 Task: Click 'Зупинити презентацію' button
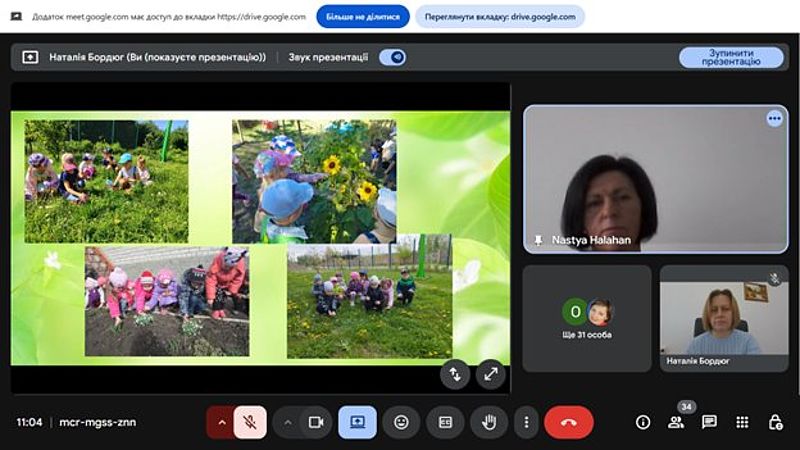pos(731,57)
